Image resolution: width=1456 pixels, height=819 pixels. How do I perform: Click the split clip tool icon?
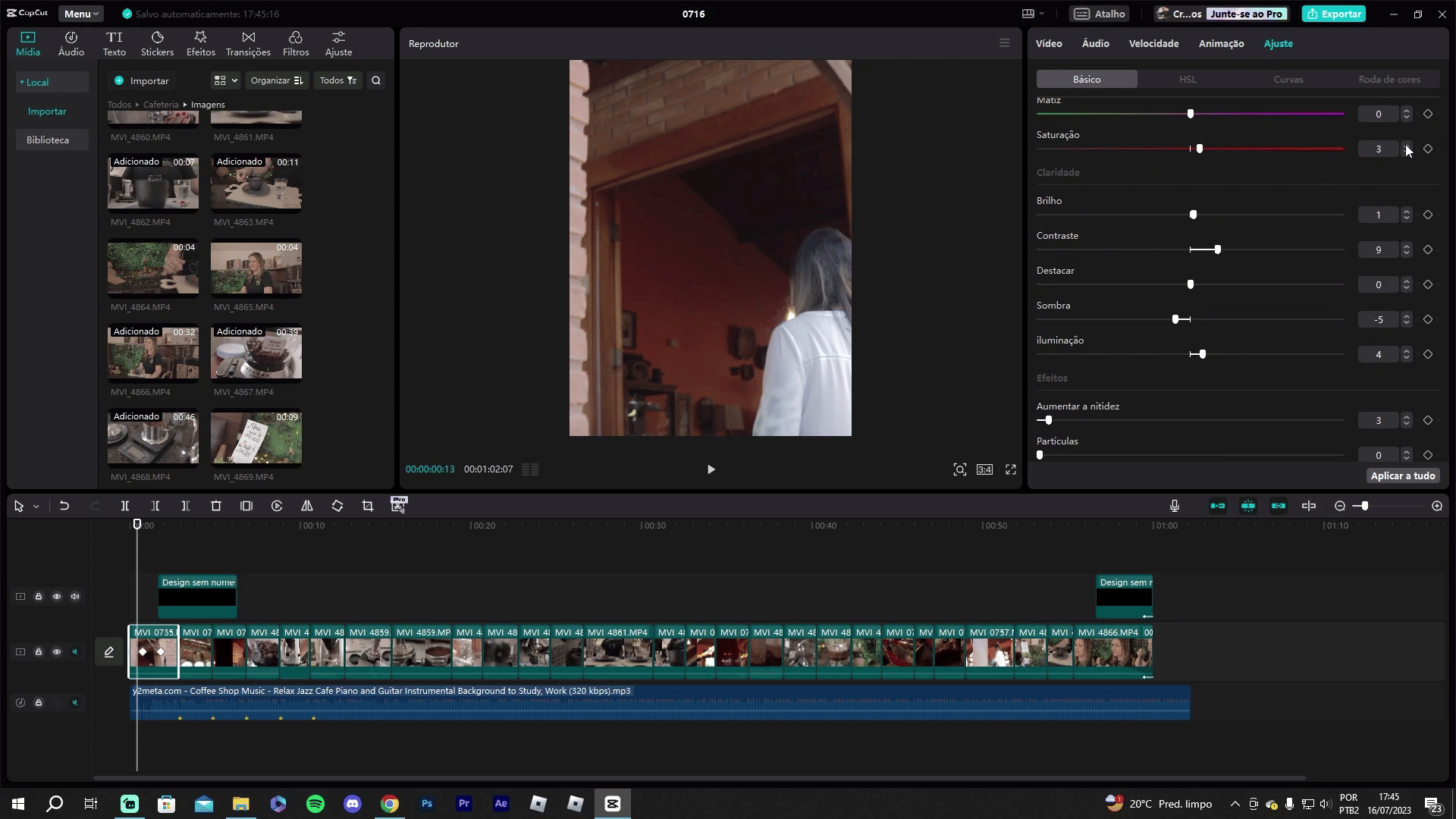click(125, 506)
